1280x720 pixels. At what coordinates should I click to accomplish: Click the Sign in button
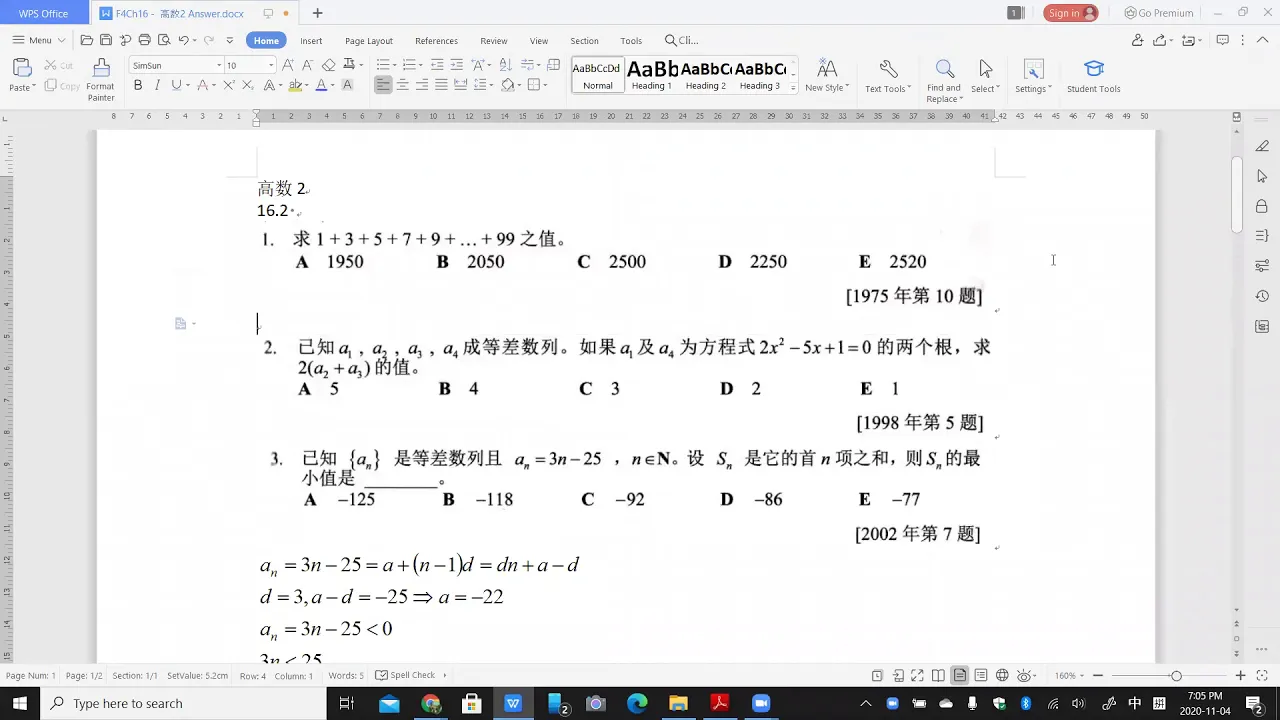pos(1071,13)
